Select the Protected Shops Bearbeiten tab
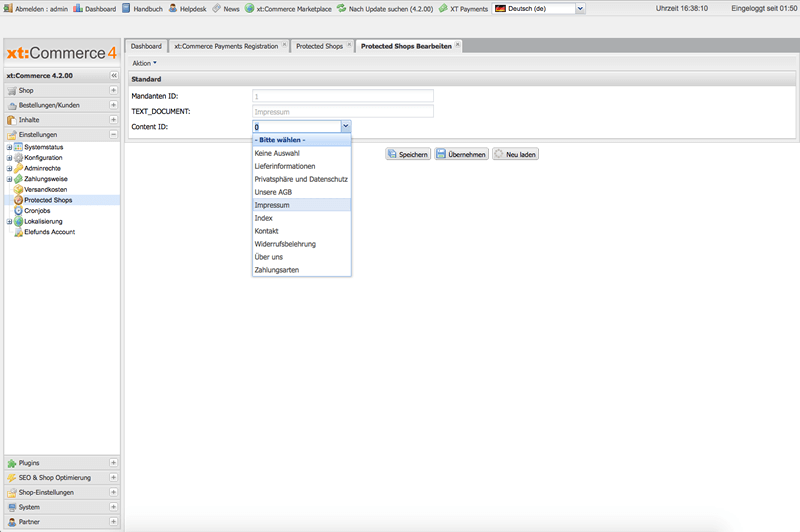The height and width of the screenshot is (532, 800). point(406,46)
